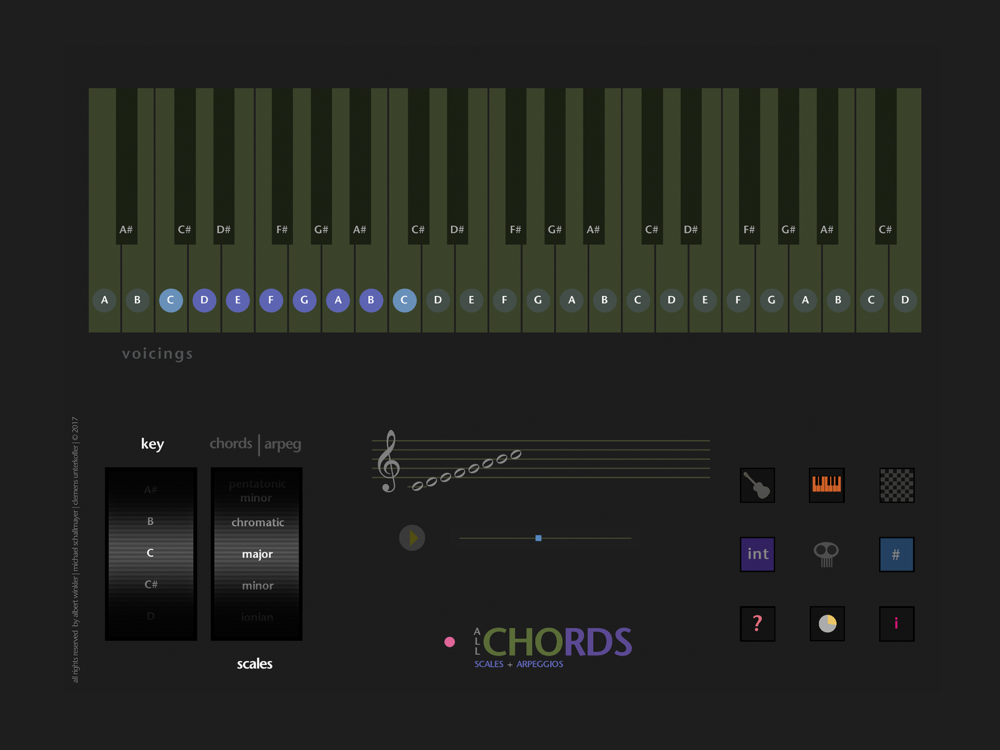Tap the highest D white key

point(905,300)
